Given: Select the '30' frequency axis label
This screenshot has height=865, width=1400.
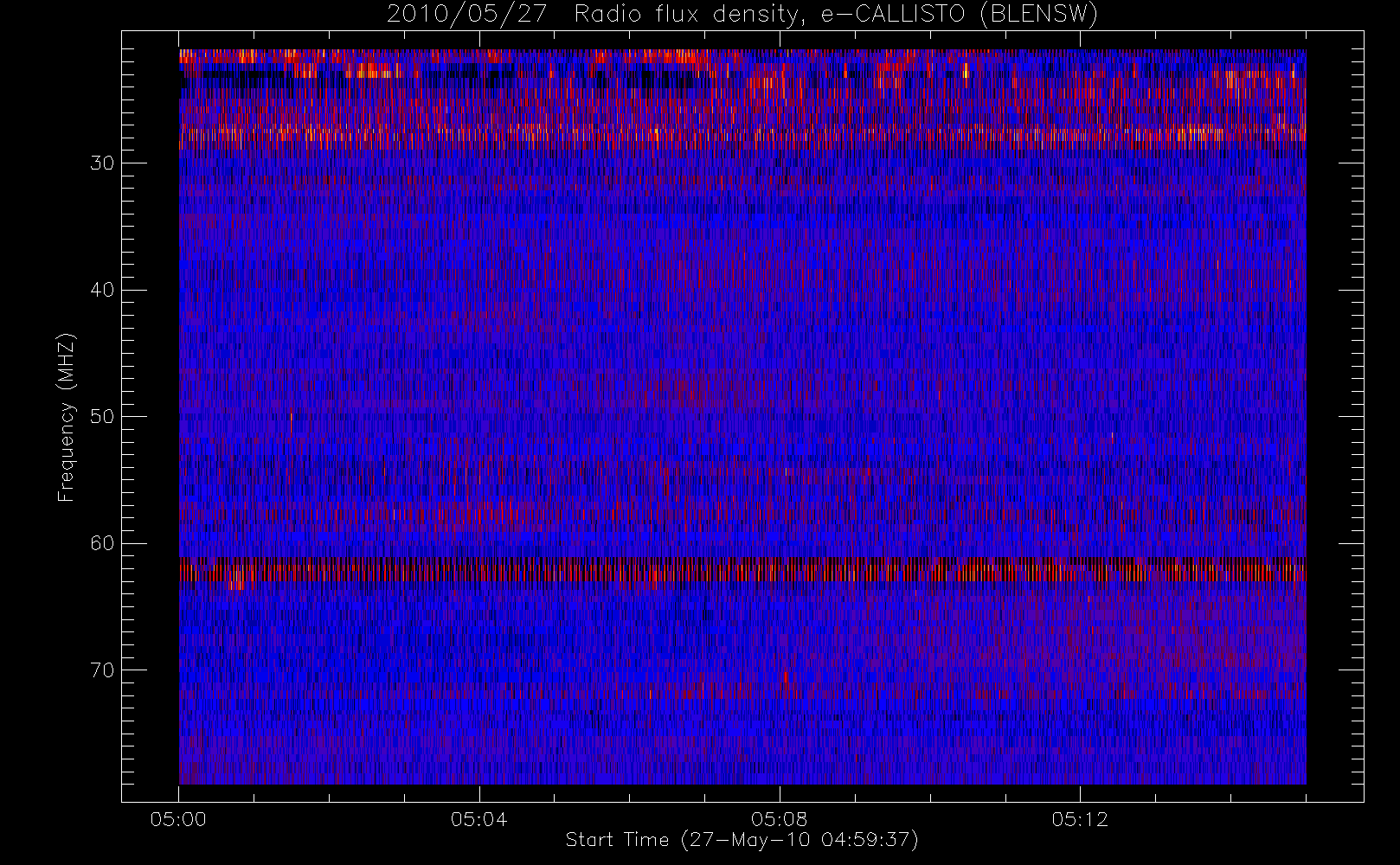Looking at the screenshot, I should (102, 163).
